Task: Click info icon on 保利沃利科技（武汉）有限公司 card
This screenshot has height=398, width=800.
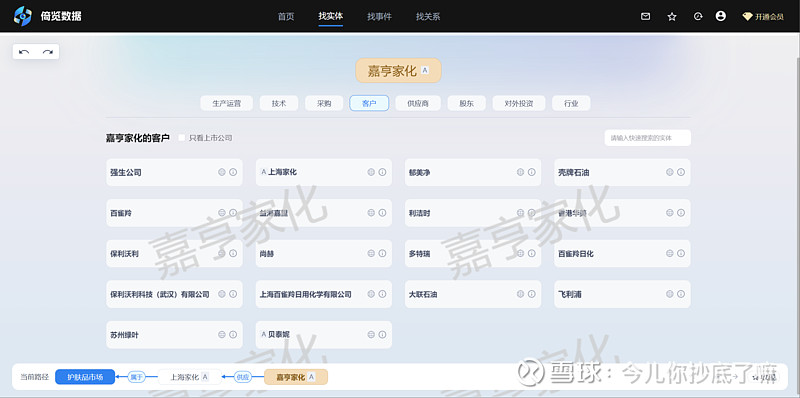Action: [x=233, y=294]
